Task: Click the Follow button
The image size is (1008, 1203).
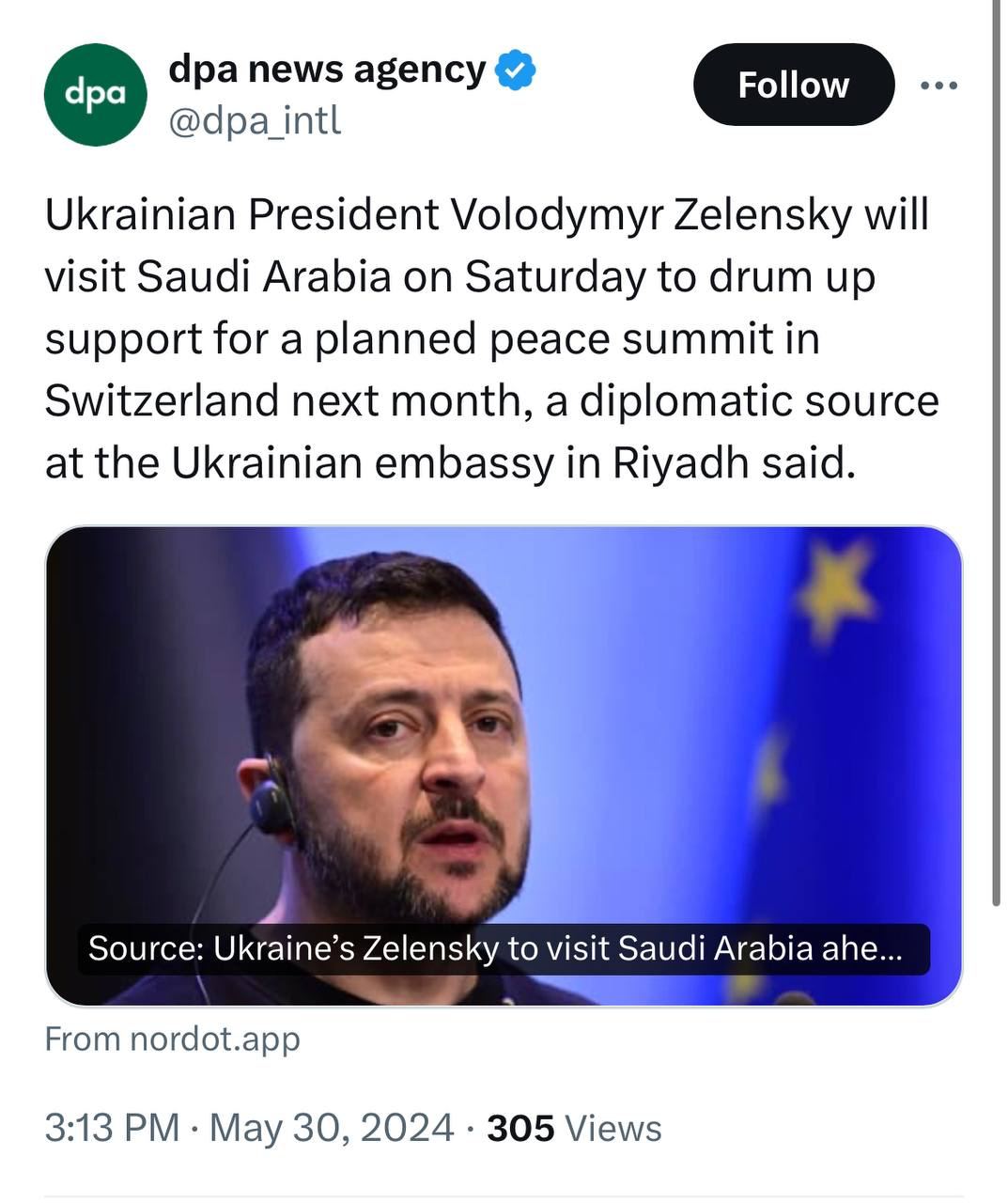Action: pyautogui.click(x=793, y=85)
